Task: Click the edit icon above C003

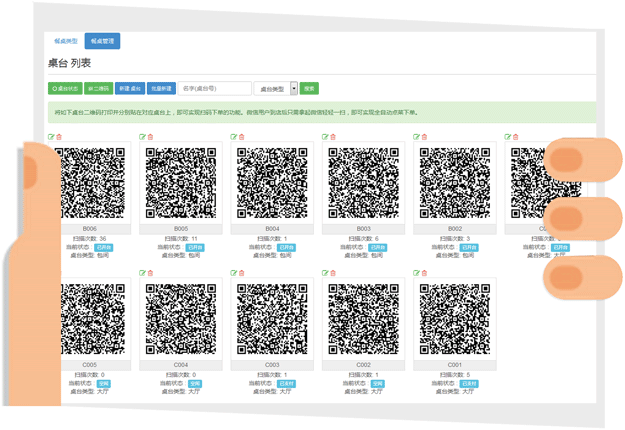Action: [234, 273]
